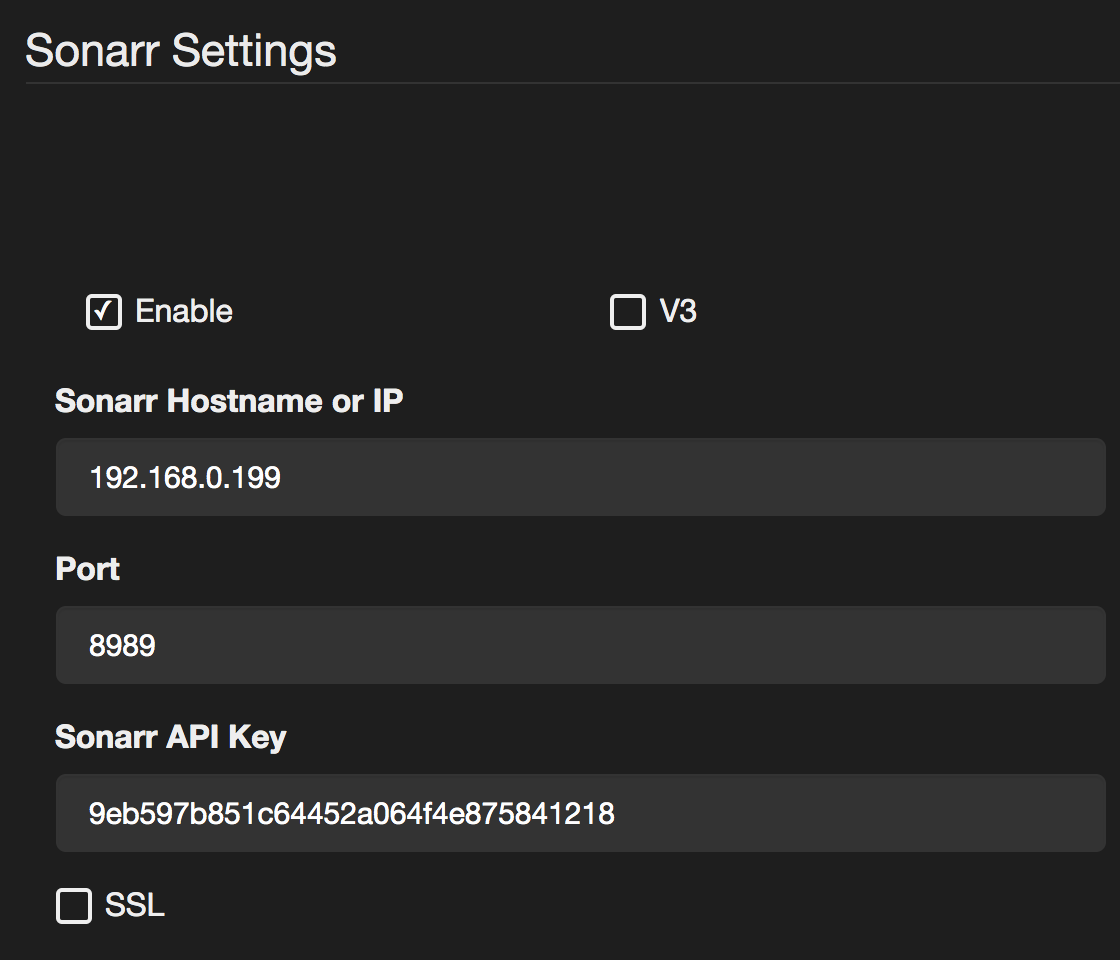Click the Sonarr API Key label
Screen dimensions: 1120x960
170,737
